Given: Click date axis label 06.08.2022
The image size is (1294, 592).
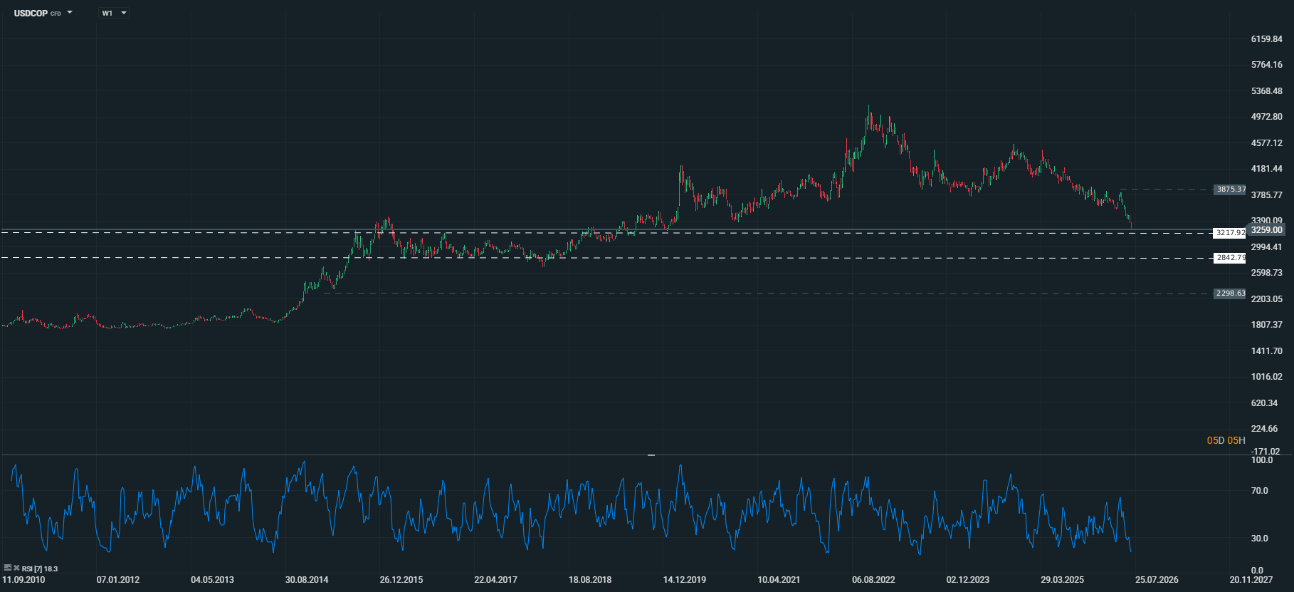Looking at the screenshot, I should click(873, 579).
